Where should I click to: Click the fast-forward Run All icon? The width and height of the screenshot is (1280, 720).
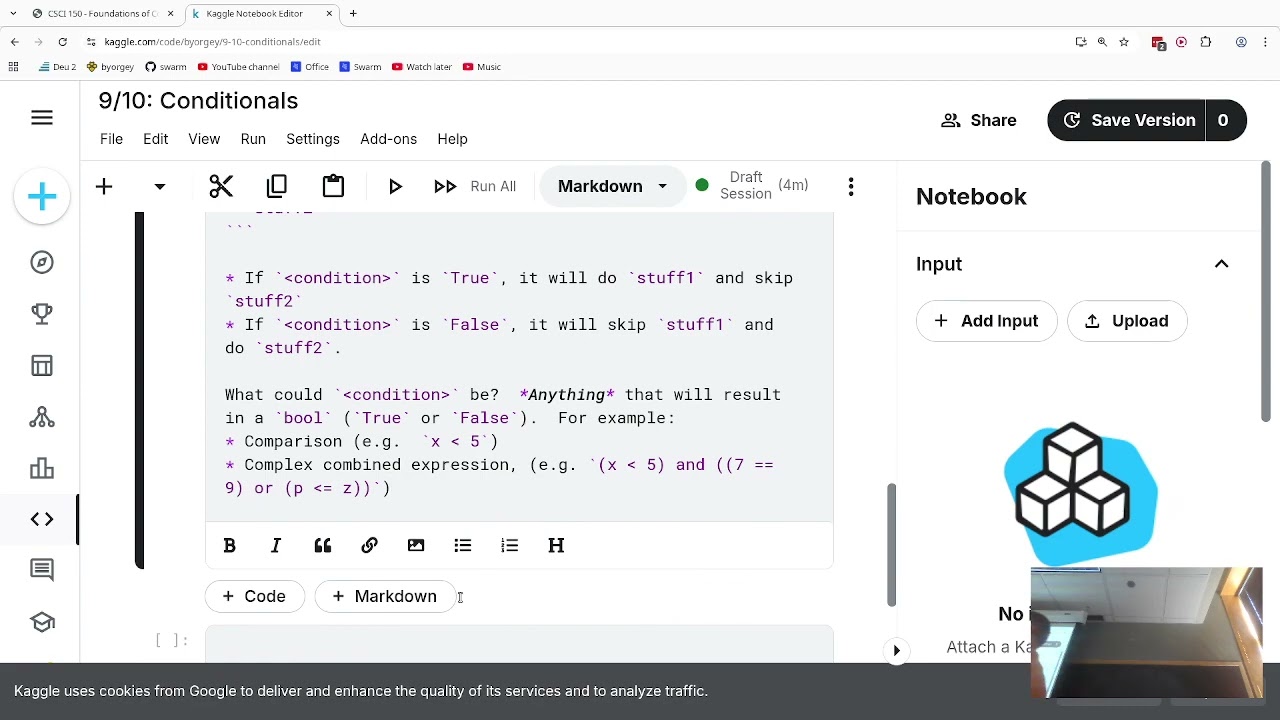[445, 186]
